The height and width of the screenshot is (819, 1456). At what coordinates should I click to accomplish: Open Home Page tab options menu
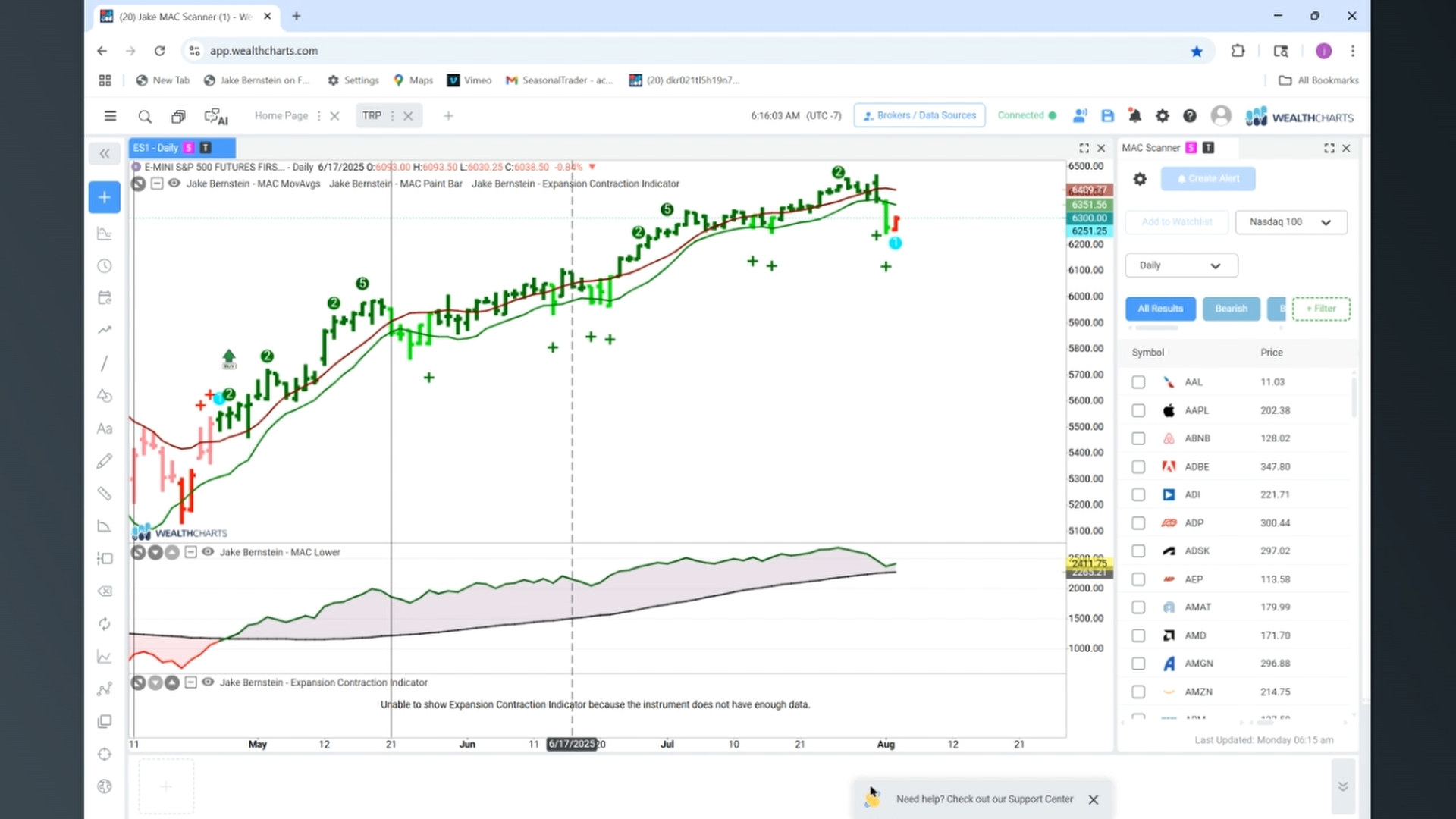318,116
